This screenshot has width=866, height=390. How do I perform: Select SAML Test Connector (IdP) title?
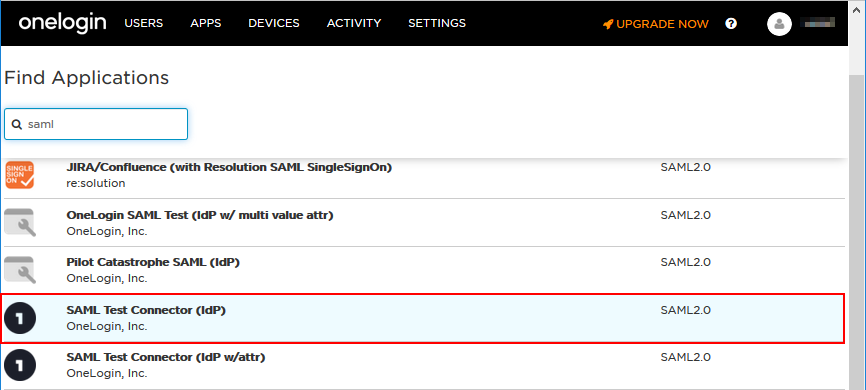146,310
